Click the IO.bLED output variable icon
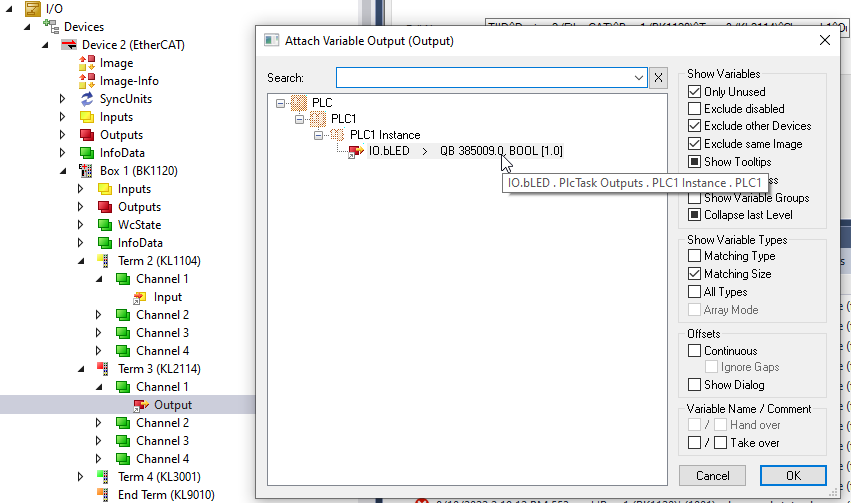Screen dimensions: 851x503 356,152
